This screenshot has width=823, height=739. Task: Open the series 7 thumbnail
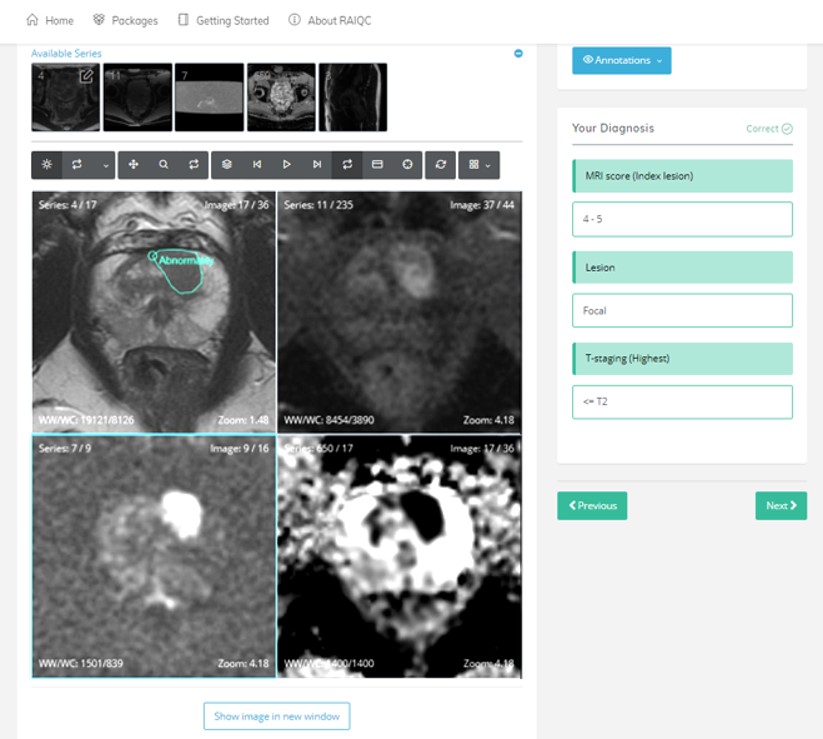[x=209, y=97]
